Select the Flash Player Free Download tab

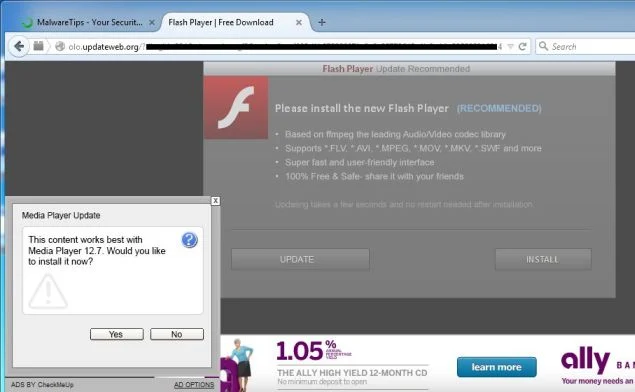coord(221,22)
